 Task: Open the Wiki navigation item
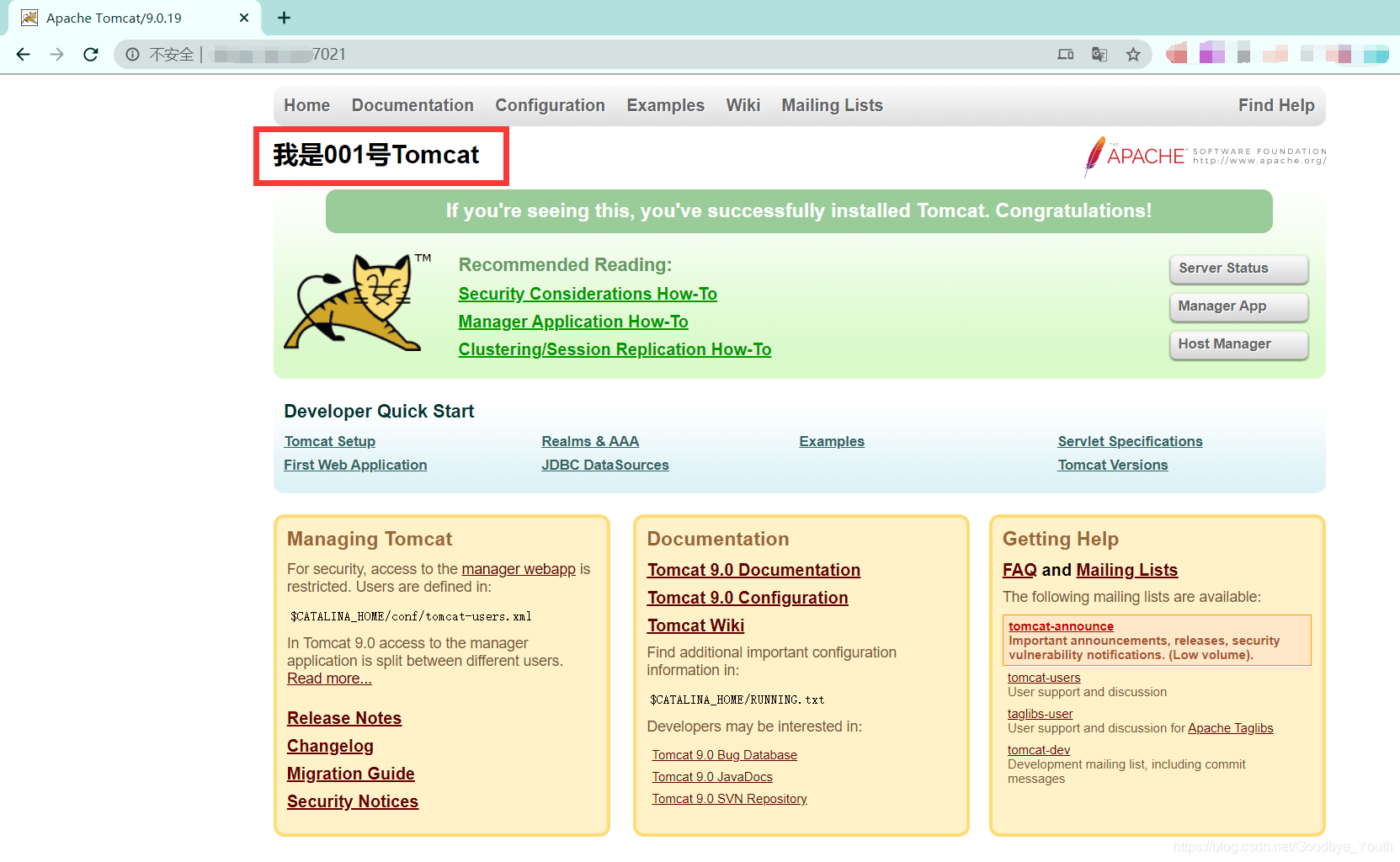pos(743,105)
